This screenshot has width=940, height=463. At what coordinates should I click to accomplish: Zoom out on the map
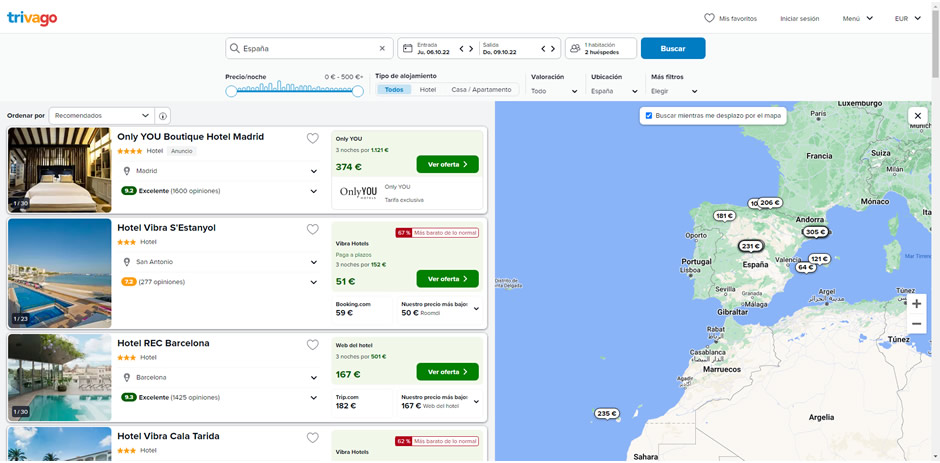coord(916,324)
